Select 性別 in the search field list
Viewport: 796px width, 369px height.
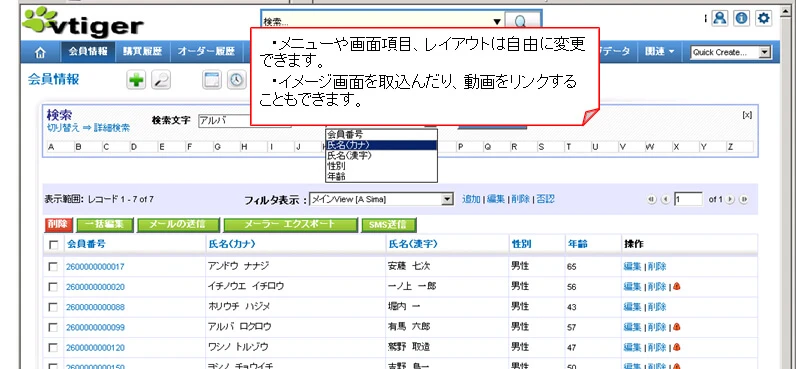click(381, 166)
